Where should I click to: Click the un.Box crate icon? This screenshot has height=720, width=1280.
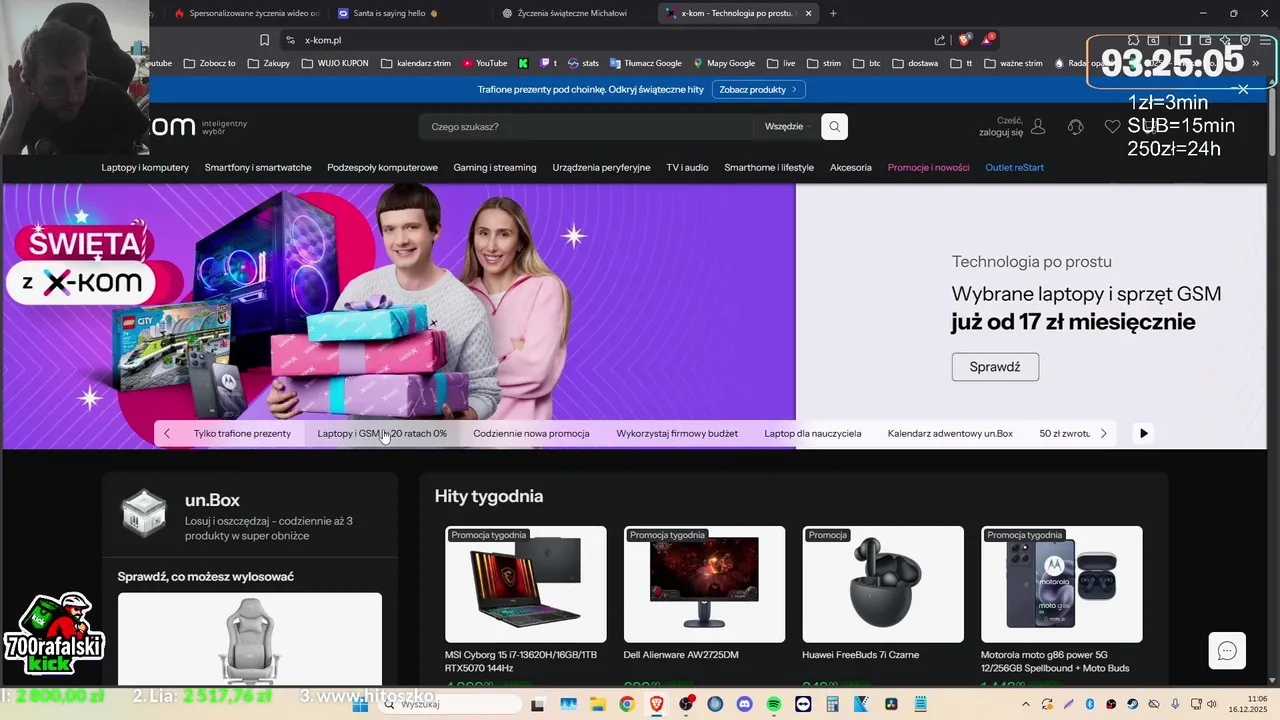pos(143,512)
